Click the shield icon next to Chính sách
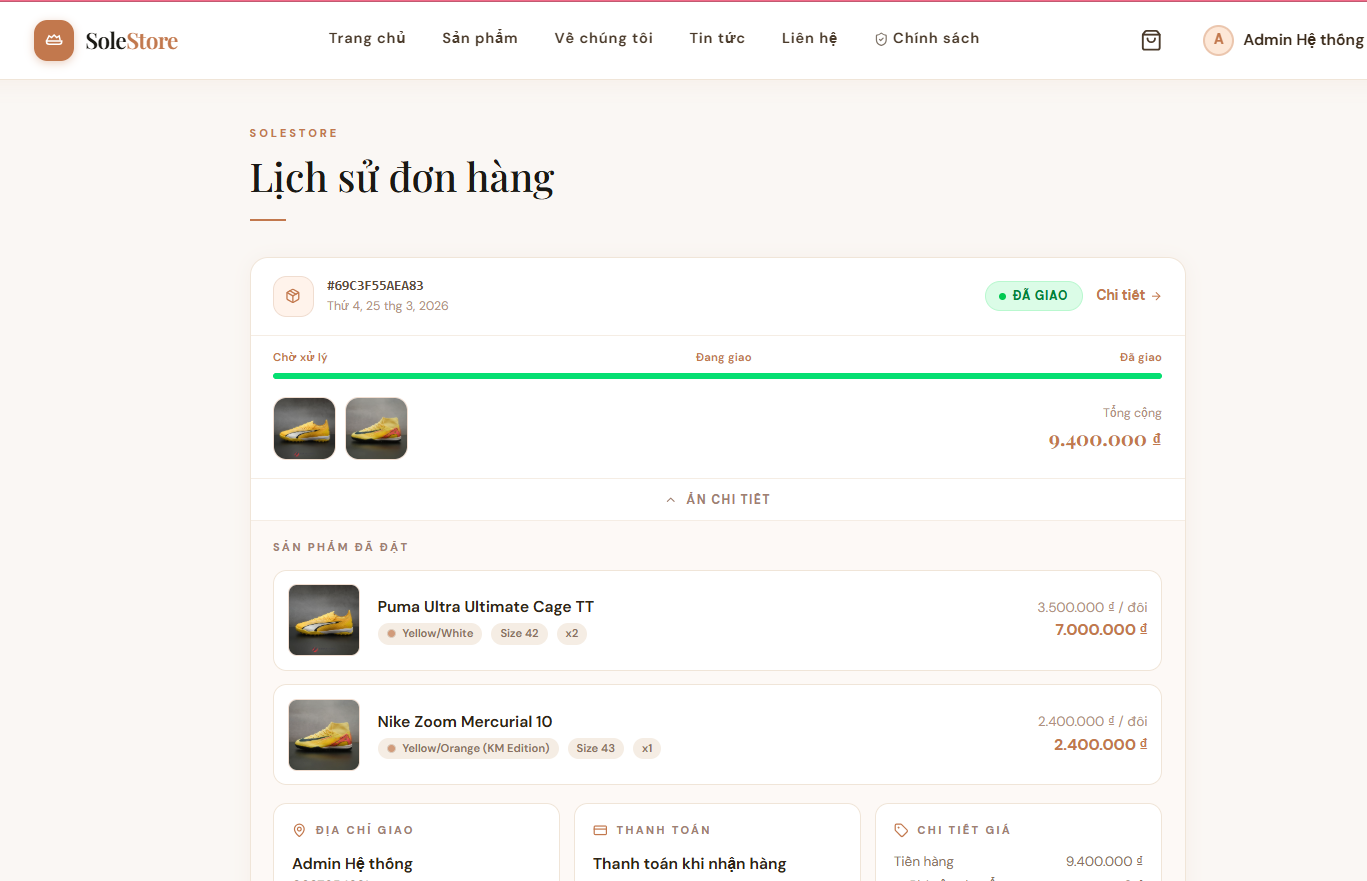The width and height of the screenshot is (1367, 881). click(x=881, y=39)
